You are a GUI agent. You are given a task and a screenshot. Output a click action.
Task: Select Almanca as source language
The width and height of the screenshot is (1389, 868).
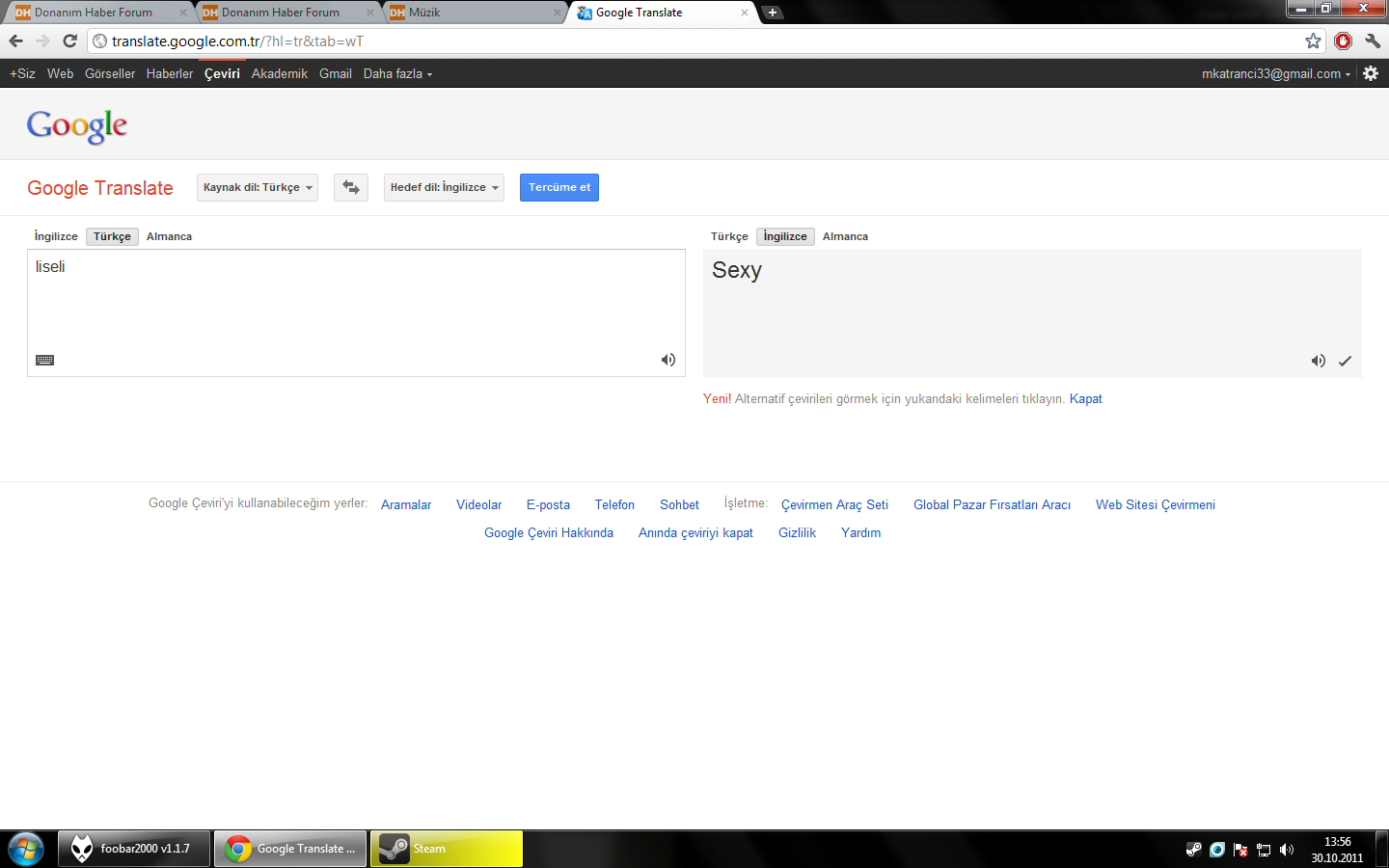169,236
